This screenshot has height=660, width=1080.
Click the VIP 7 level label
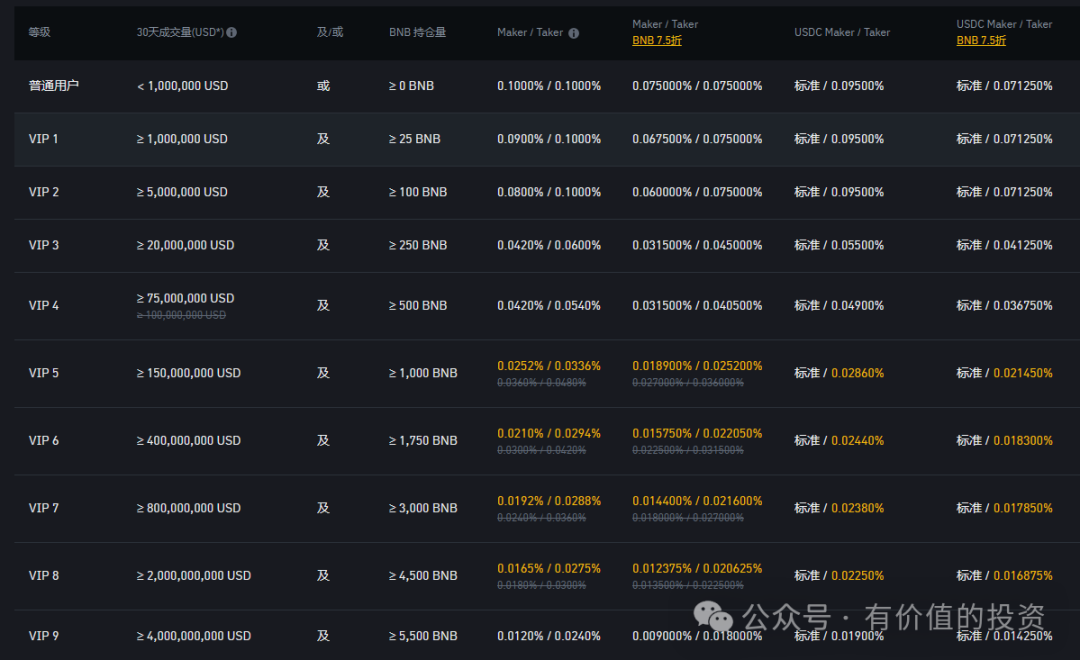[43, 508]
